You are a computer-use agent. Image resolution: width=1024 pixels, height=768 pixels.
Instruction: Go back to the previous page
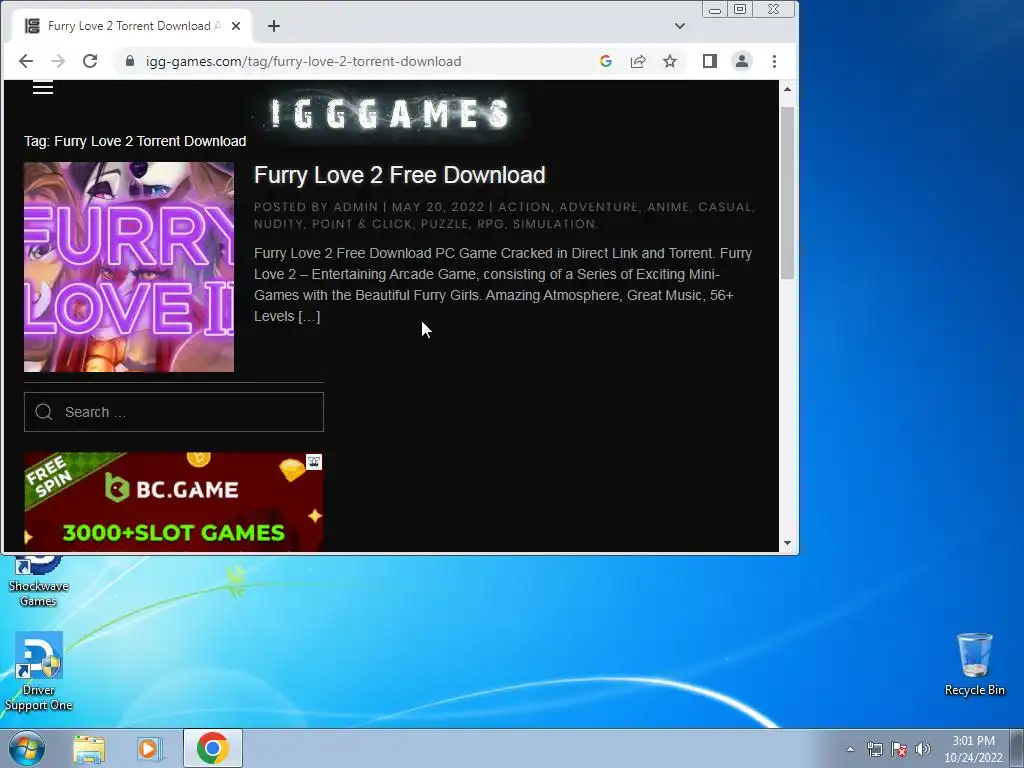[25, 61]
